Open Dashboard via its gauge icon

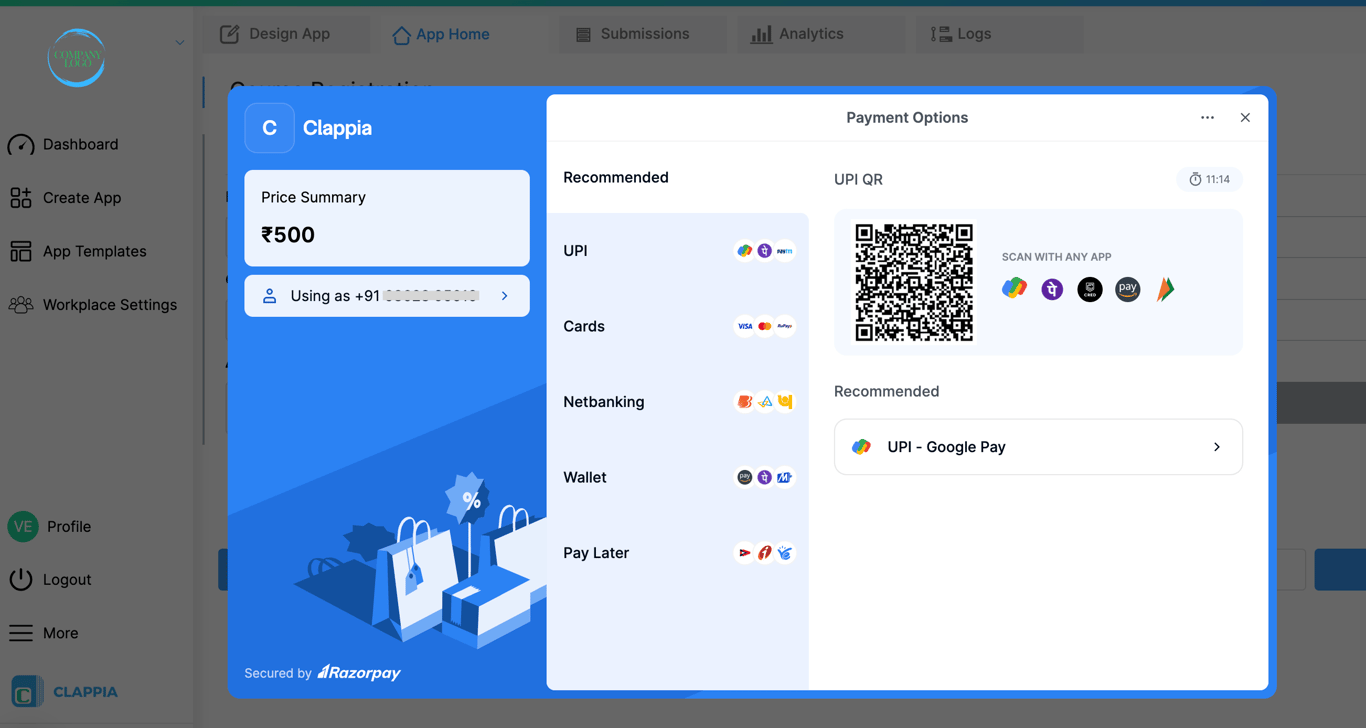21,145
